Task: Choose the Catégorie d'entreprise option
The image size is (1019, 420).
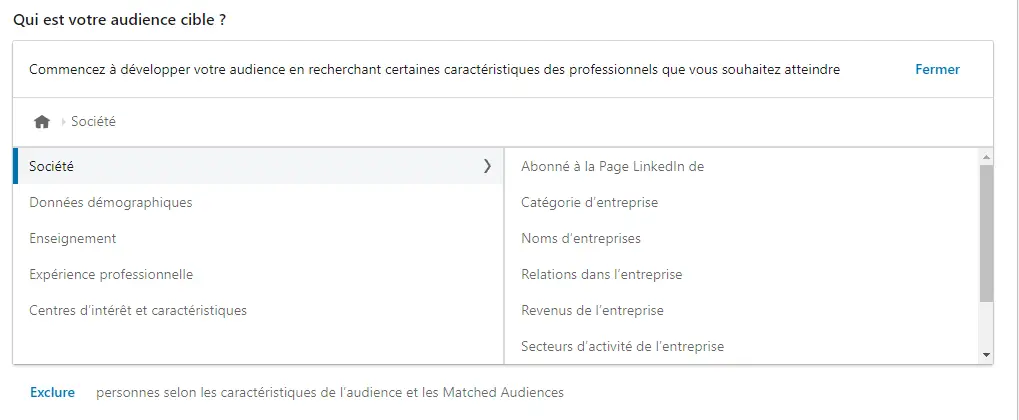Action: (742, 203)
